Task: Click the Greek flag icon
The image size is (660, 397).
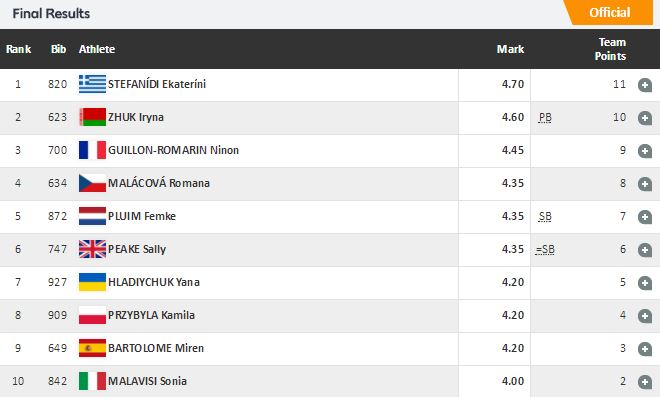Action: [92, 84]
